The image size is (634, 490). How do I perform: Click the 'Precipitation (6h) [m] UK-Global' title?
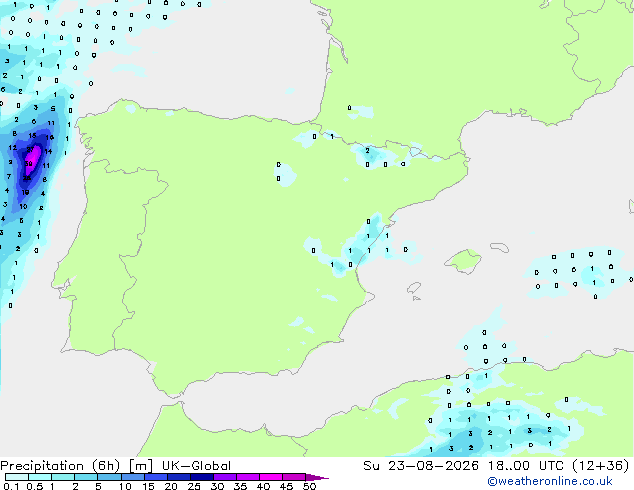pyautogui.click(x=116, y=466)
